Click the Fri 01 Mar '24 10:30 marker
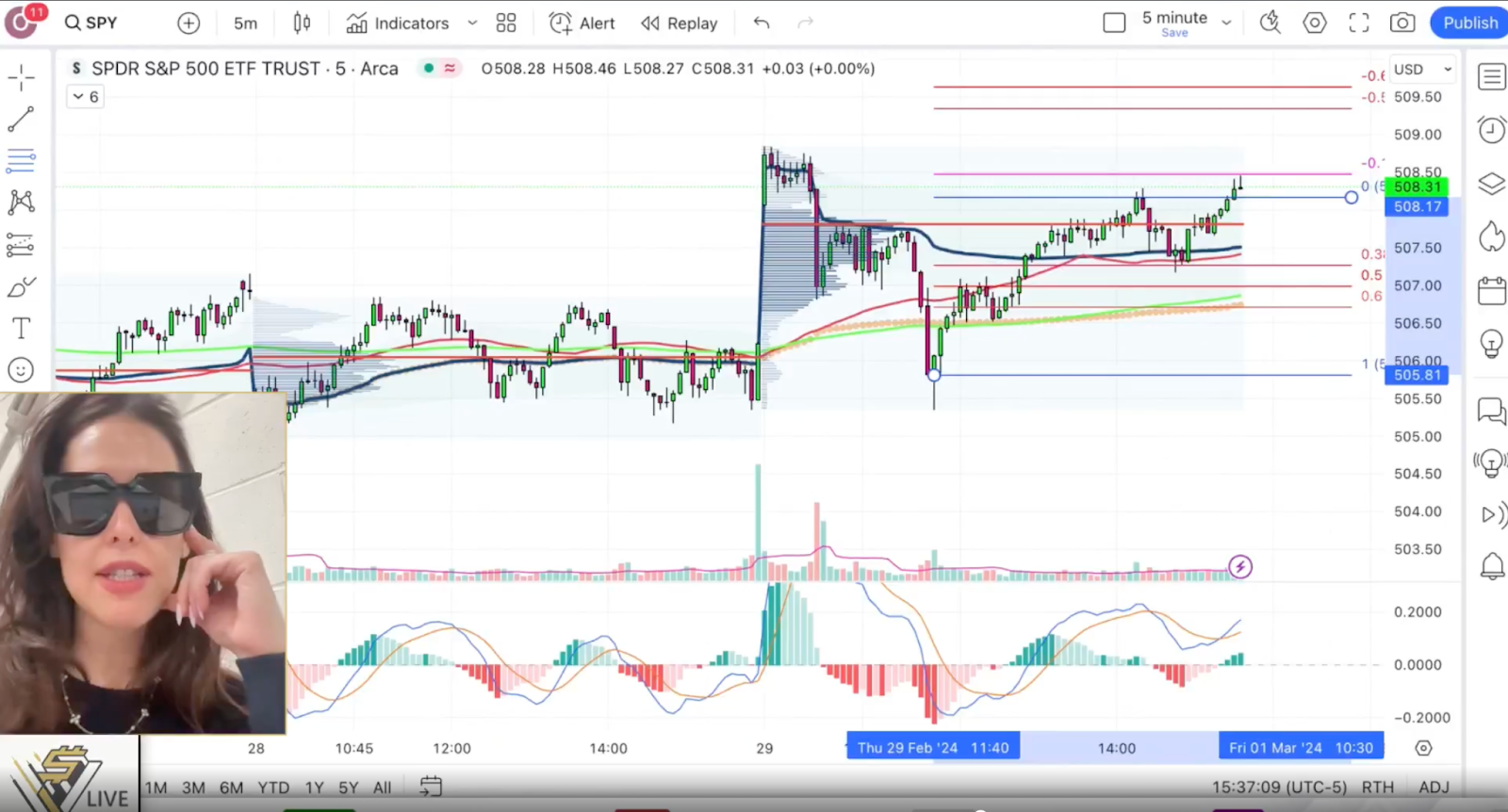Screen dimensions: 1508x812 (x=1301, y=748)
